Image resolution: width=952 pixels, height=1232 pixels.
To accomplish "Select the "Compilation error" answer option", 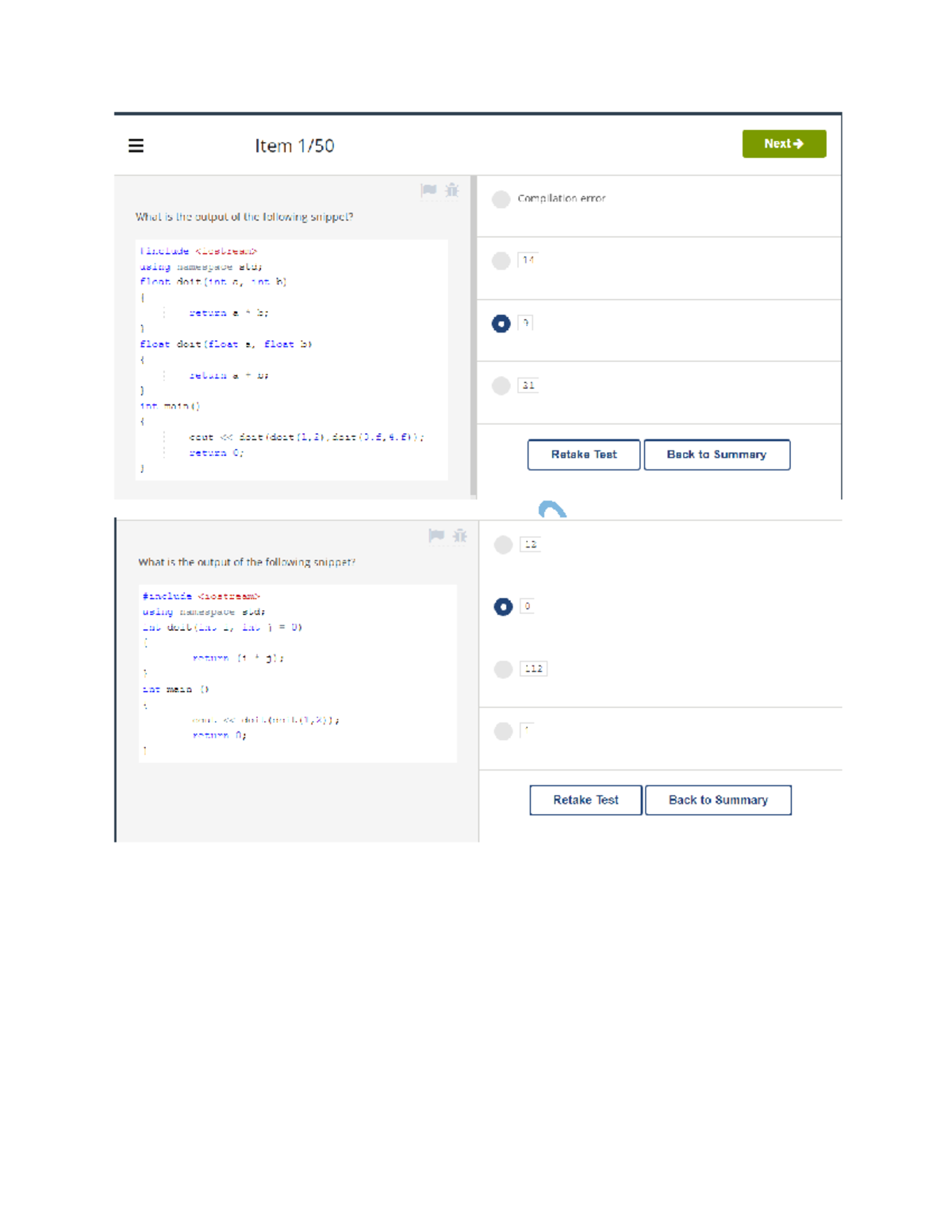I will [x=501, y=199].
